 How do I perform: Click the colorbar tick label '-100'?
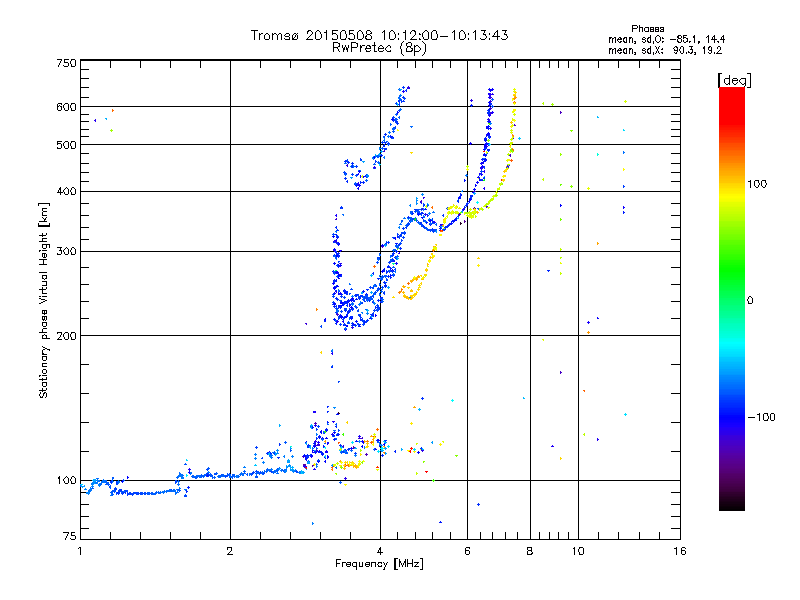pos(761,417)
